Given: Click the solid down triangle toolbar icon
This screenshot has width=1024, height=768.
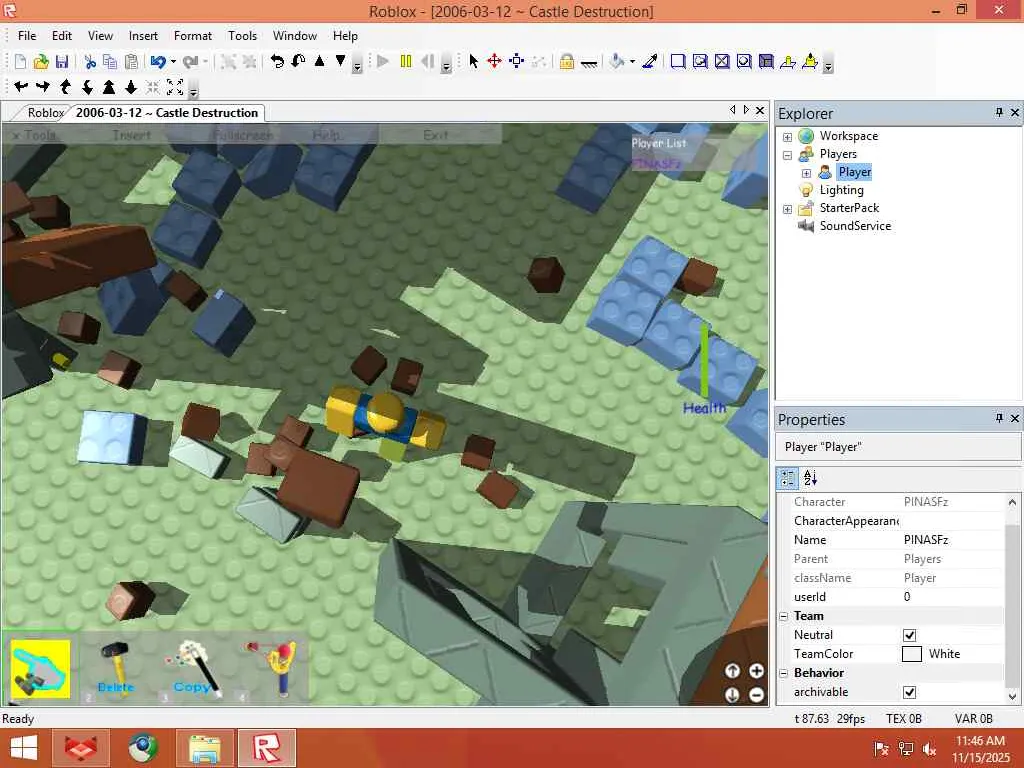Looking at the screenshot, I should [x=340, y=61].
